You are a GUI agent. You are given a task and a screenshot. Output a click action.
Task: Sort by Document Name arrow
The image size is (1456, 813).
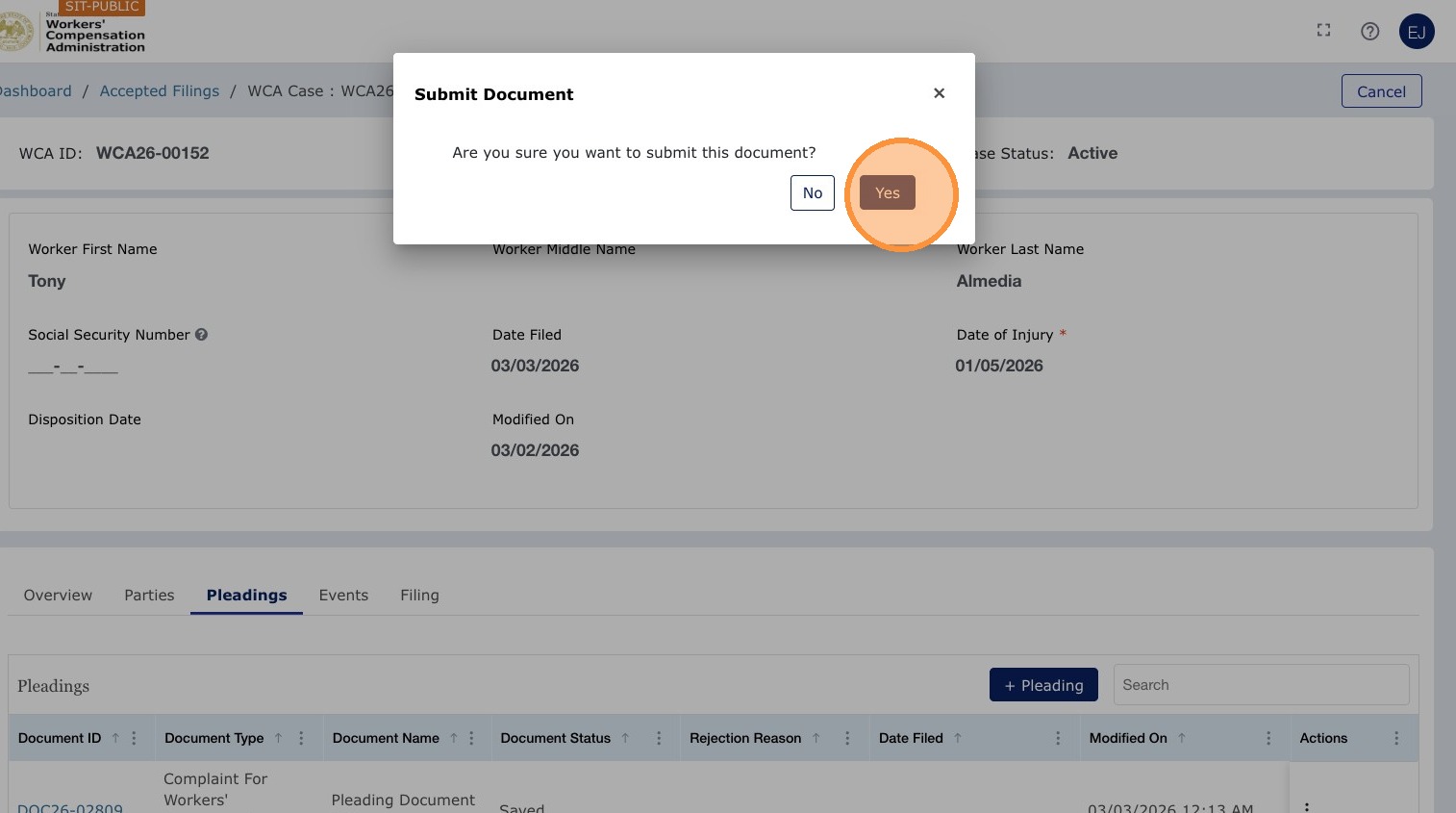click(454, 738)
